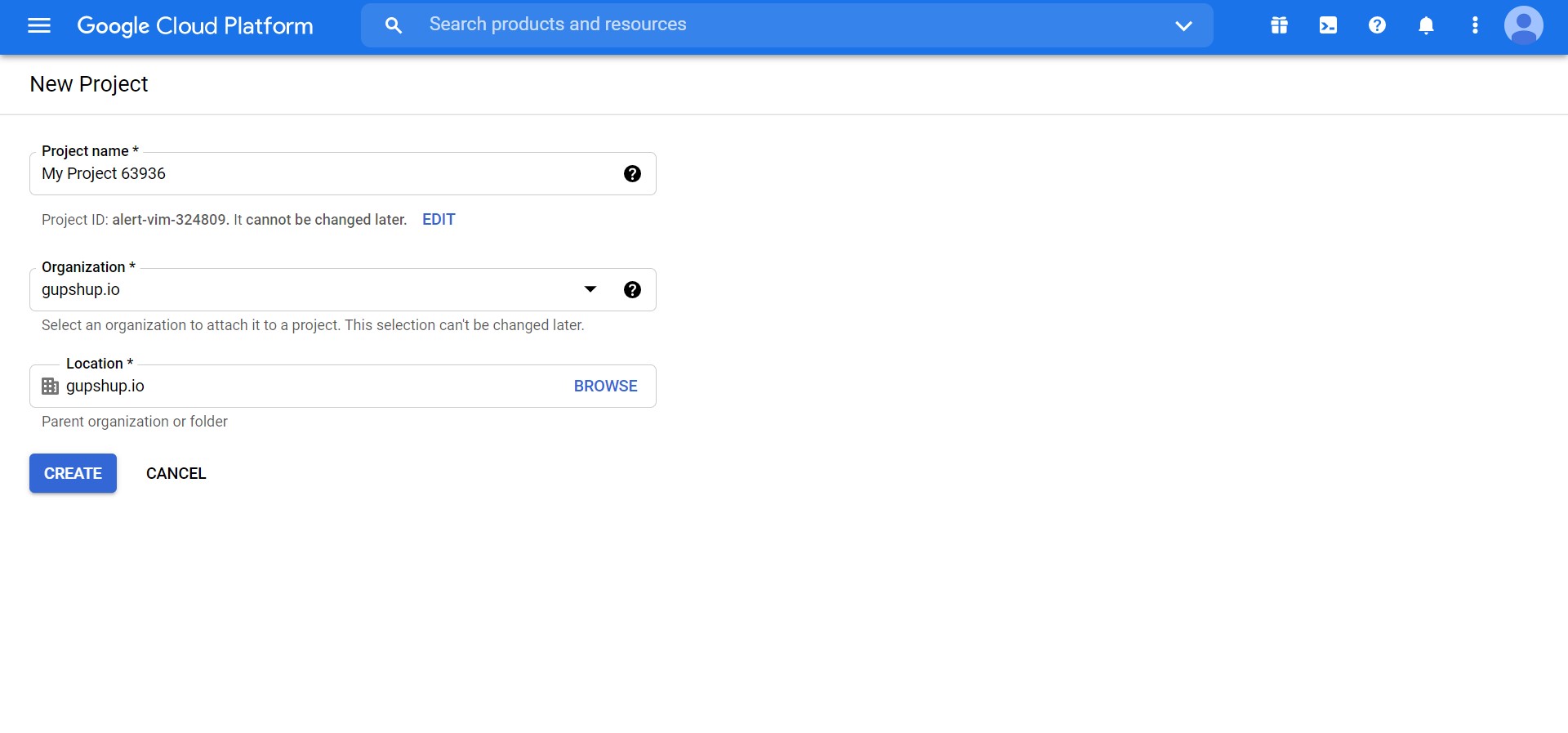Expand the search bar dropdown arrow
1568x733 pixels.
pyautogui.click(x=1183, y=25)
